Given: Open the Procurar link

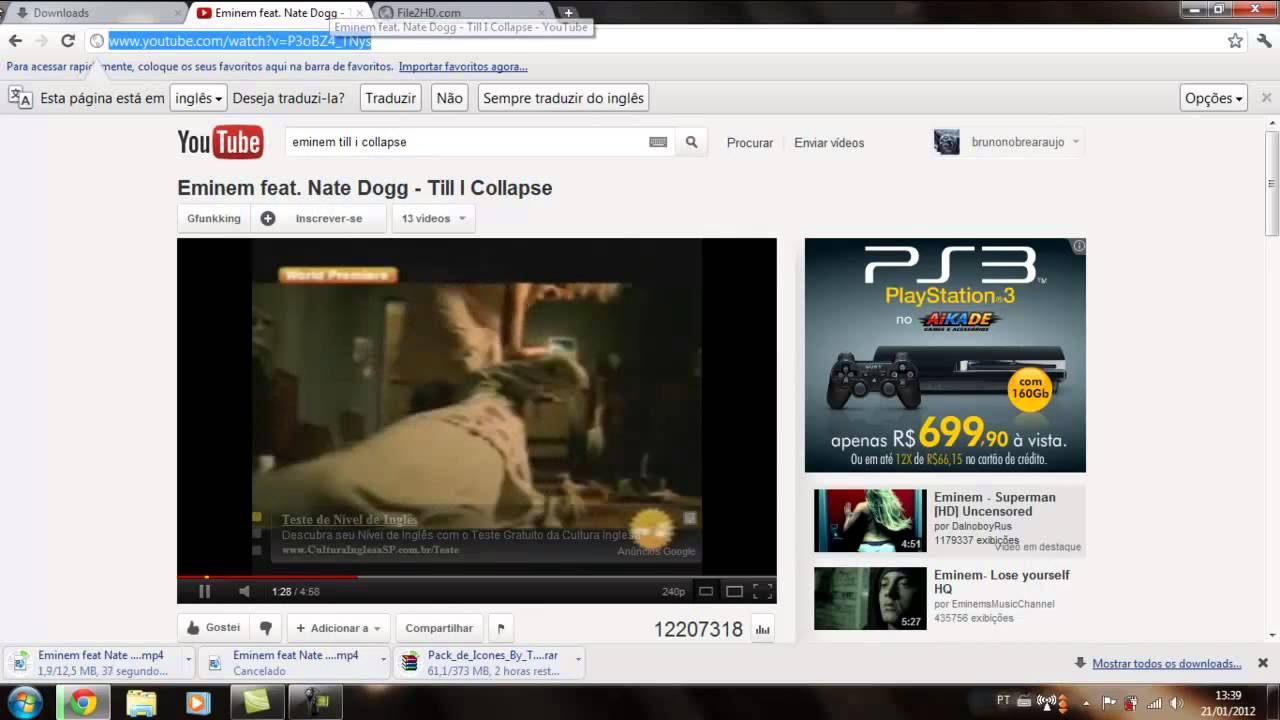Looking at the screenshot, I should click(750, 143).
